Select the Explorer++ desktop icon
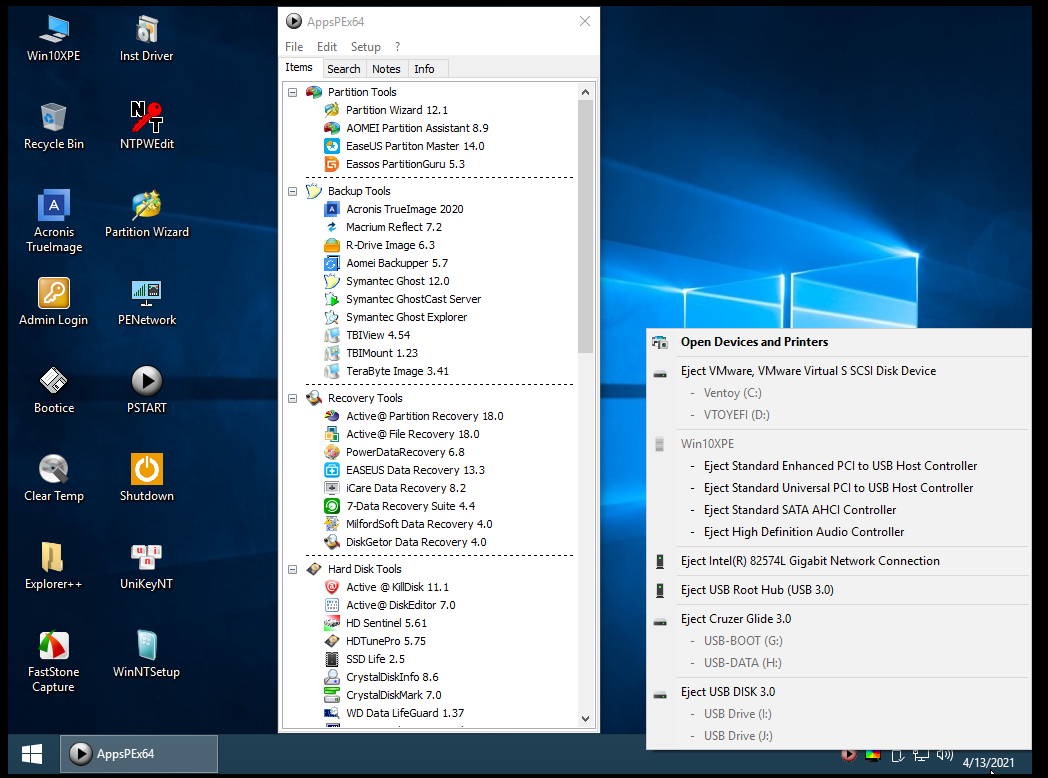 53,566
